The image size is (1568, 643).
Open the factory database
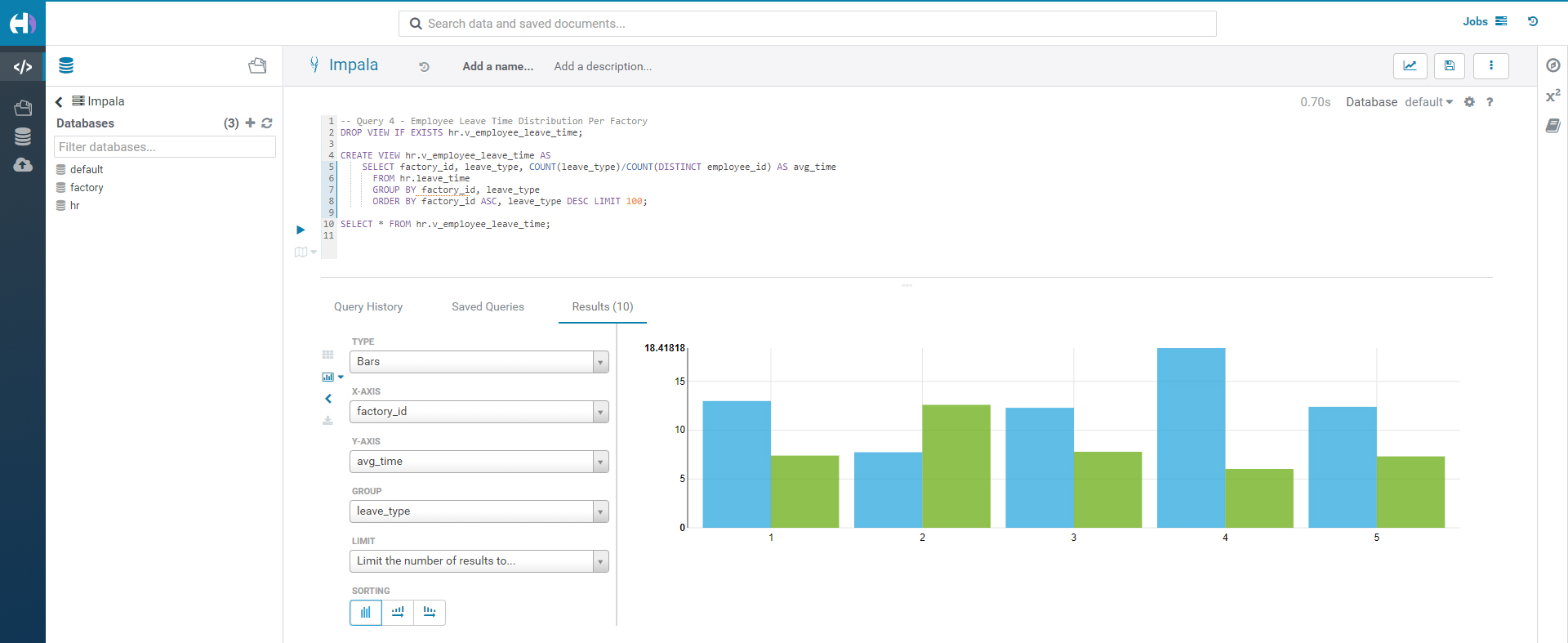[x=87, y=188]
